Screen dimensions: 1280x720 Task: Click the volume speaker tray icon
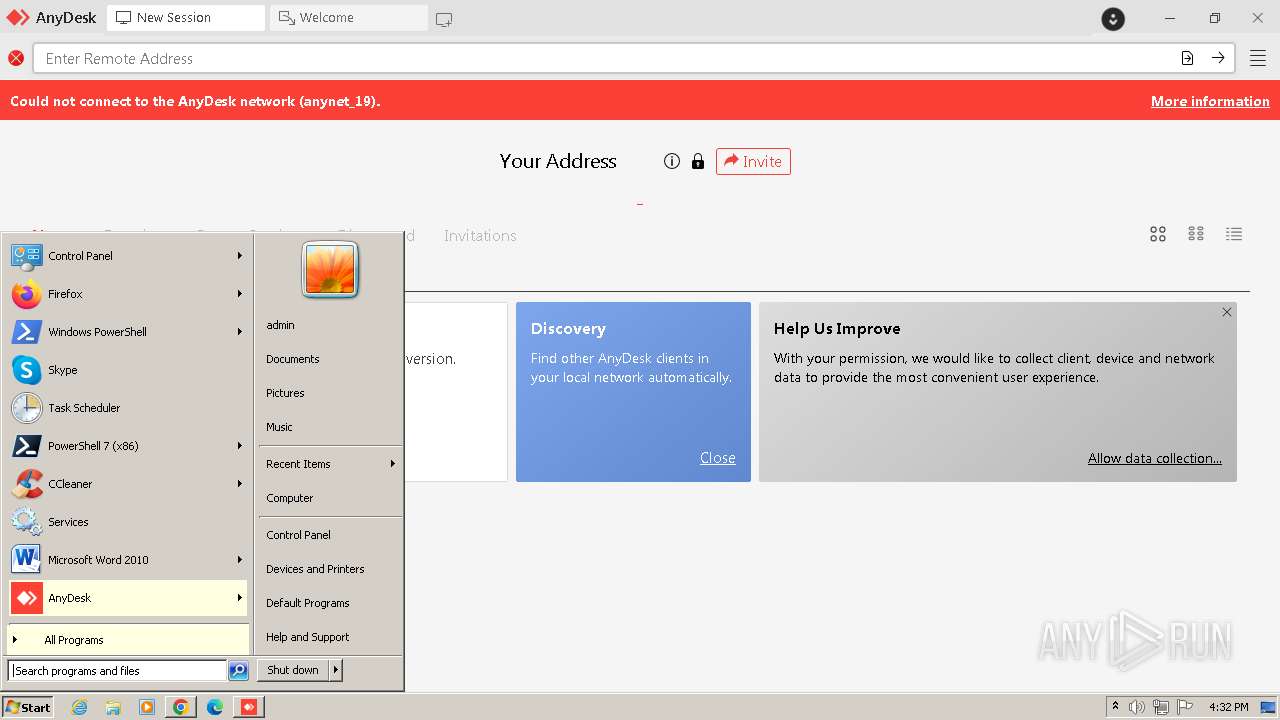[x=1137, y=707]
